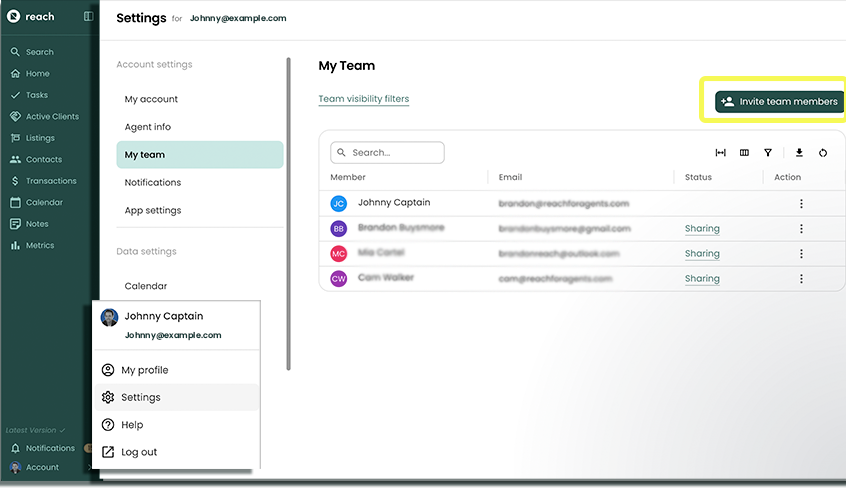Click Invite team members button
Viewport: 846px width, 500px height.
coord(779,102)
